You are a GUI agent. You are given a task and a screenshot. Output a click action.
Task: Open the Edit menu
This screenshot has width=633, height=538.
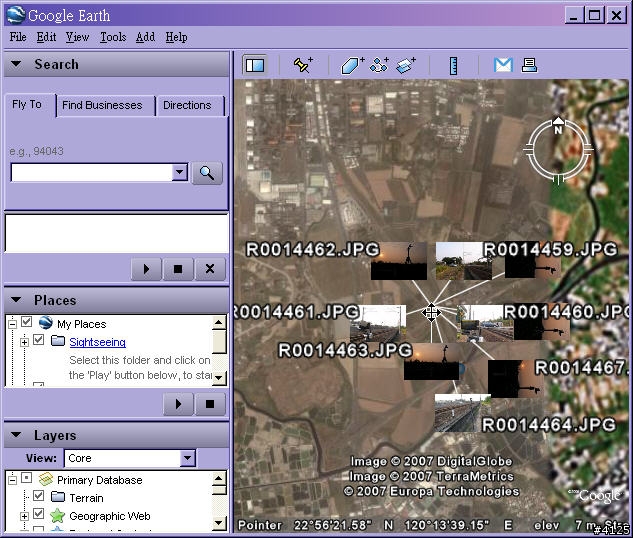coord(46,37)
